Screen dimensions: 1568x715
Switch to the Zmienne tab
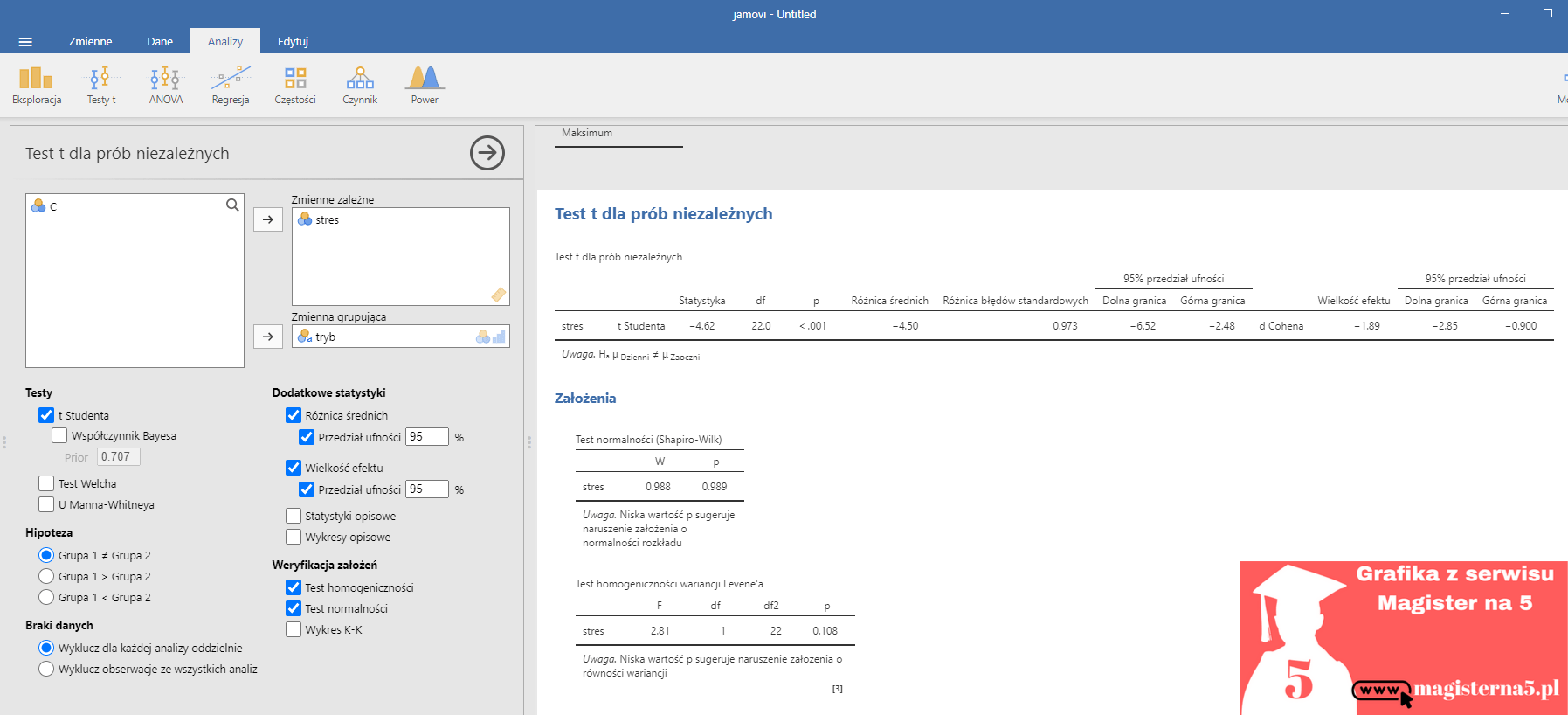[x=91, y=42]
